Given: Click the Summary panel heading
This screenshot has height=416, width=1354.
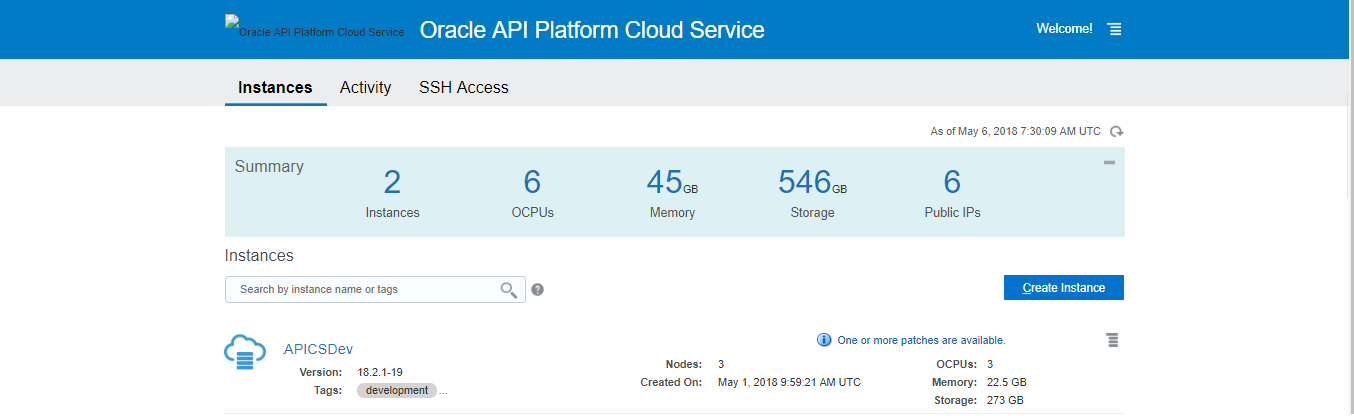Looking at the screenshot, I should click(269, 167).
